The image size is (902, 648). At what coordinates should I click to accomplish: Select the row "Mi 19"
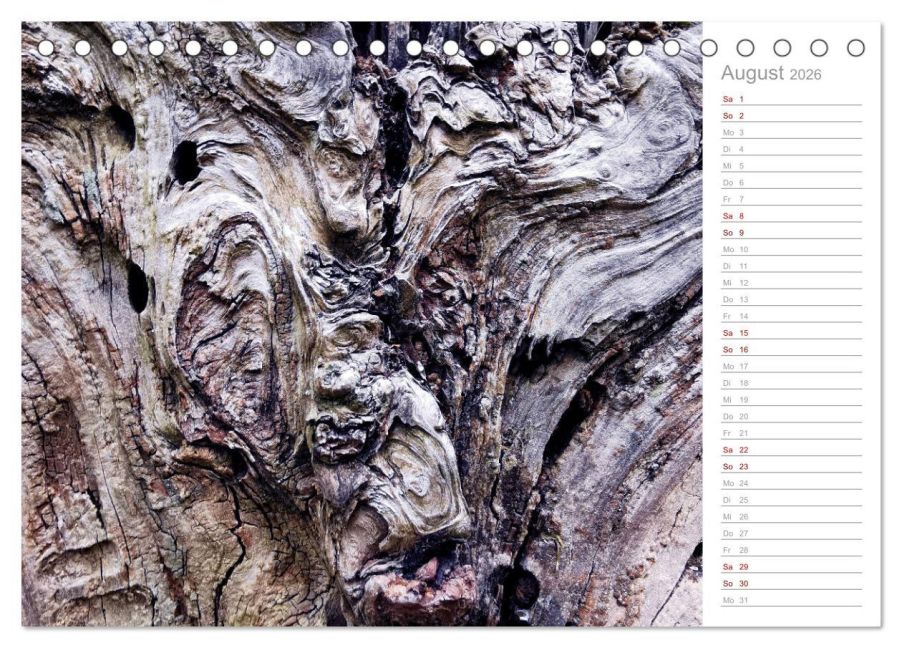coord(792,399)
